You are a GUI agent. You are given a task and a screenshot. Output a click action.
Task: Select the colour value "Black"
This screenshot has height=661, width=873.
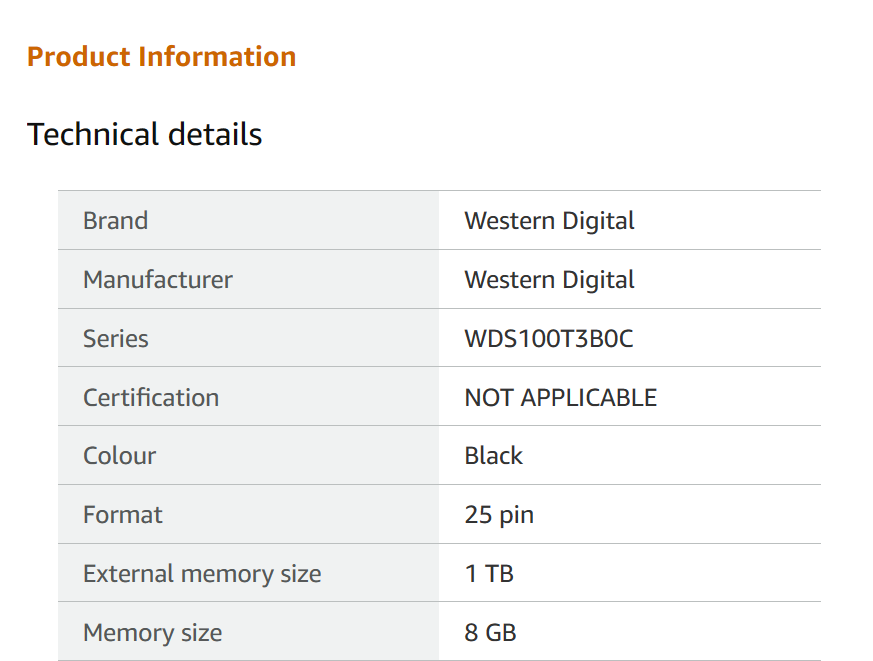point(493,456)
